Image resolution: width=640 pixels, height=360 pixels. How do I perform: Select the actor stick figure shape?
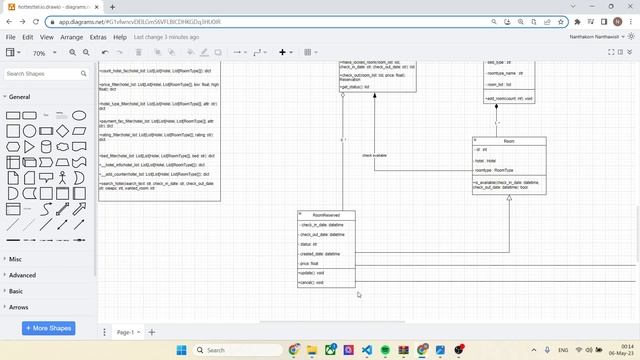[x=62, y=178]
